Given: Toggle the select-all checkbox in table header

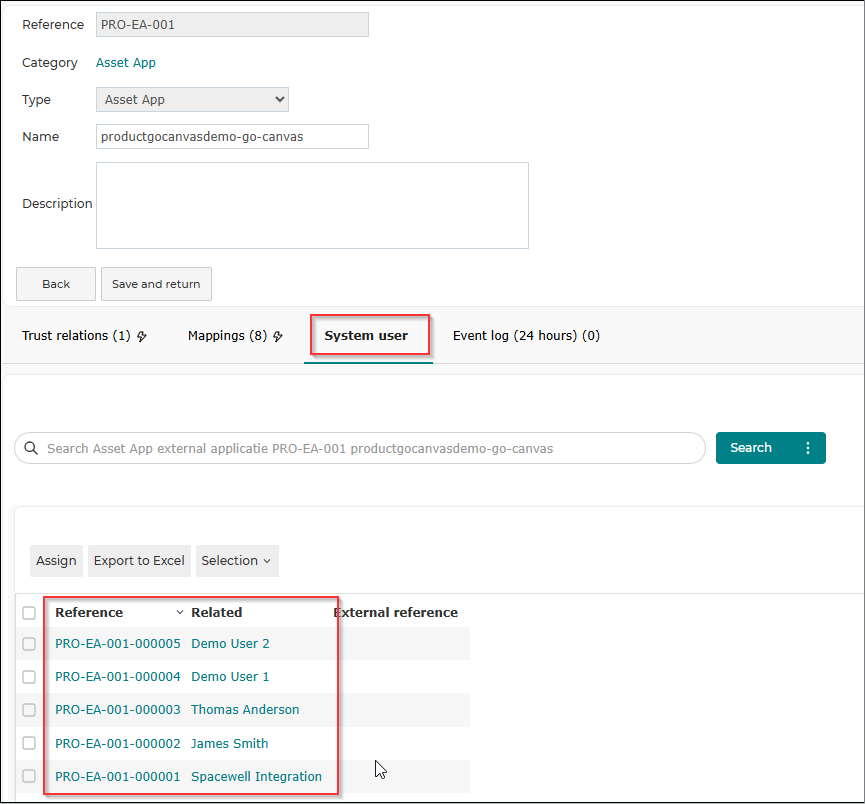Looking at the screenshot, I should pos(29,613).
